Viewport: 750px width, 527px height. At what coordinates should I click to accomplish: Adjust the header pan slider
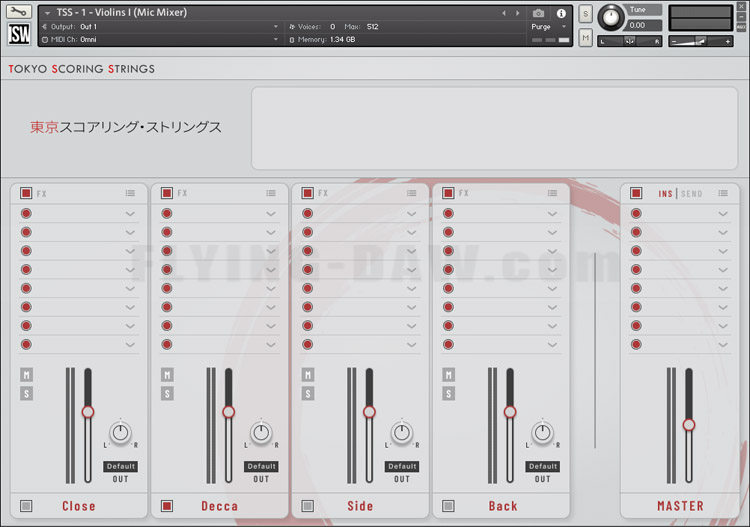[x=629, y=42]
